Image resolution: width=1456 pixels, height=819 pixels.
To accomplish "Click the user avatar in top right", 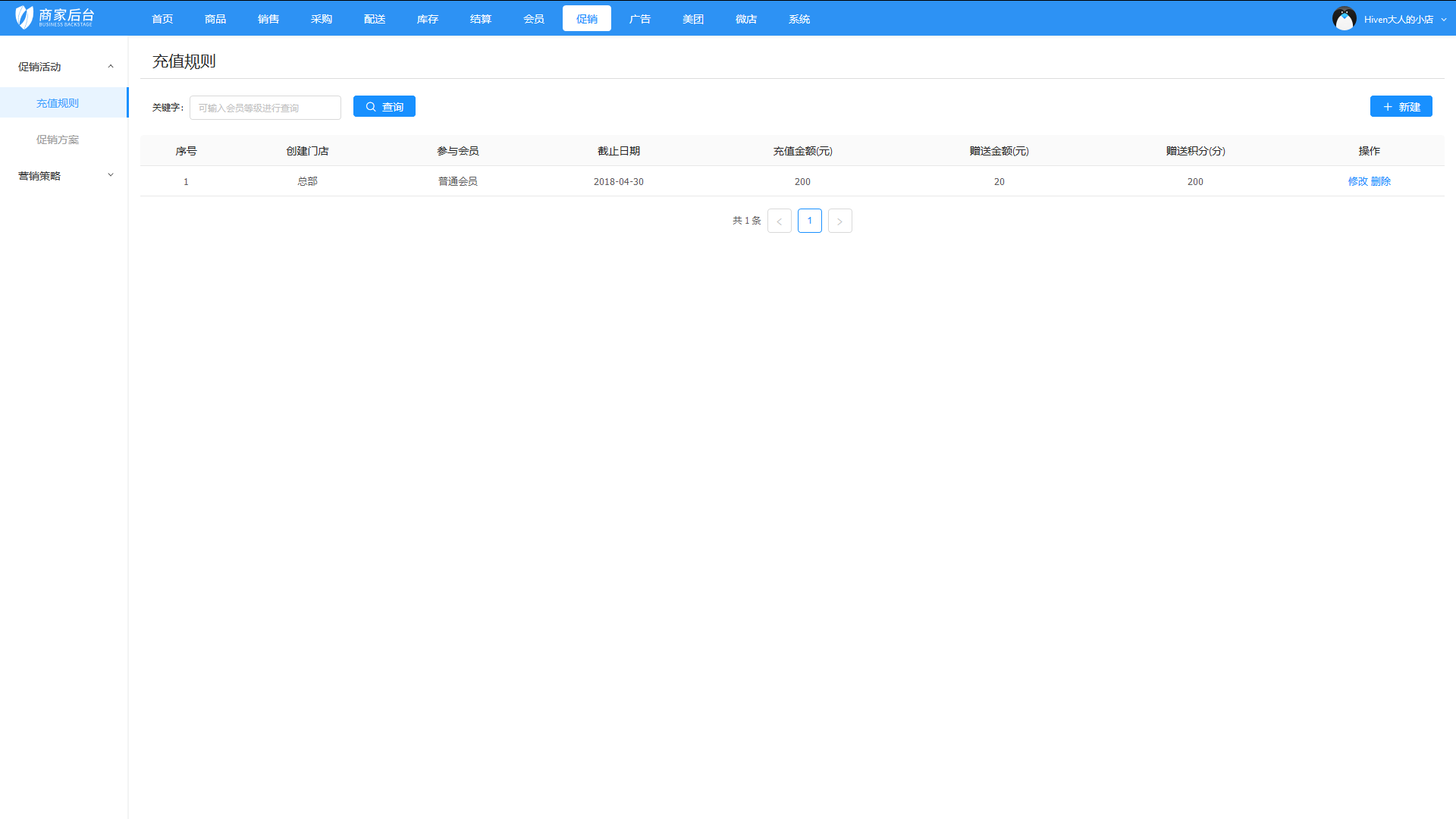I will click(1345, 17).
